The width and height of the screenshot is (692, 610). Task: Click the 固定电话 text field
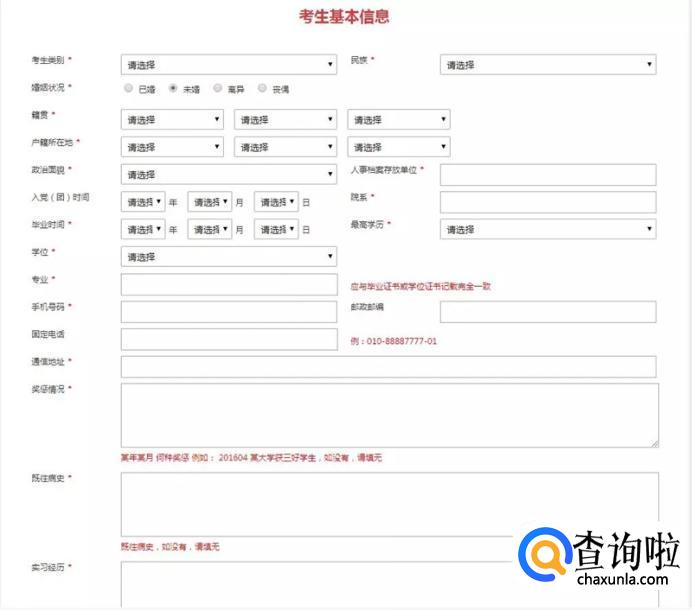pyautogui.click(x=228, y=340)
